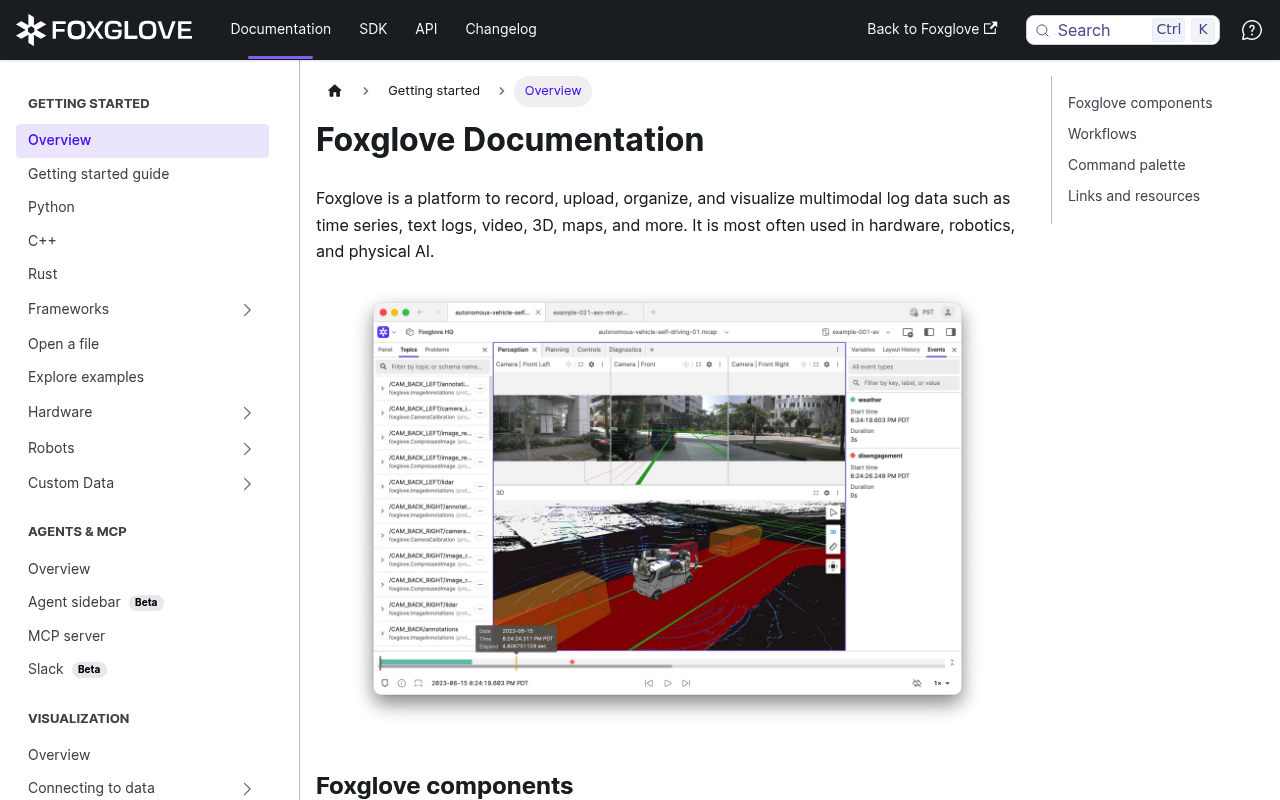Open the Getting started guide page

coord(142,174)
